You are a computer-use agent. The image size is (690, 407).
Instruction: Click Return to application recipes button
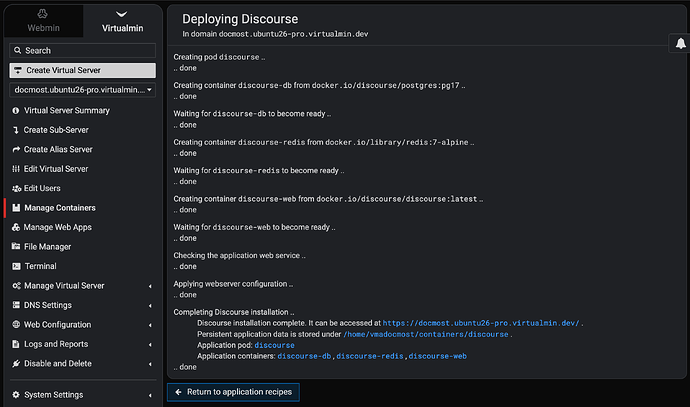233,392
